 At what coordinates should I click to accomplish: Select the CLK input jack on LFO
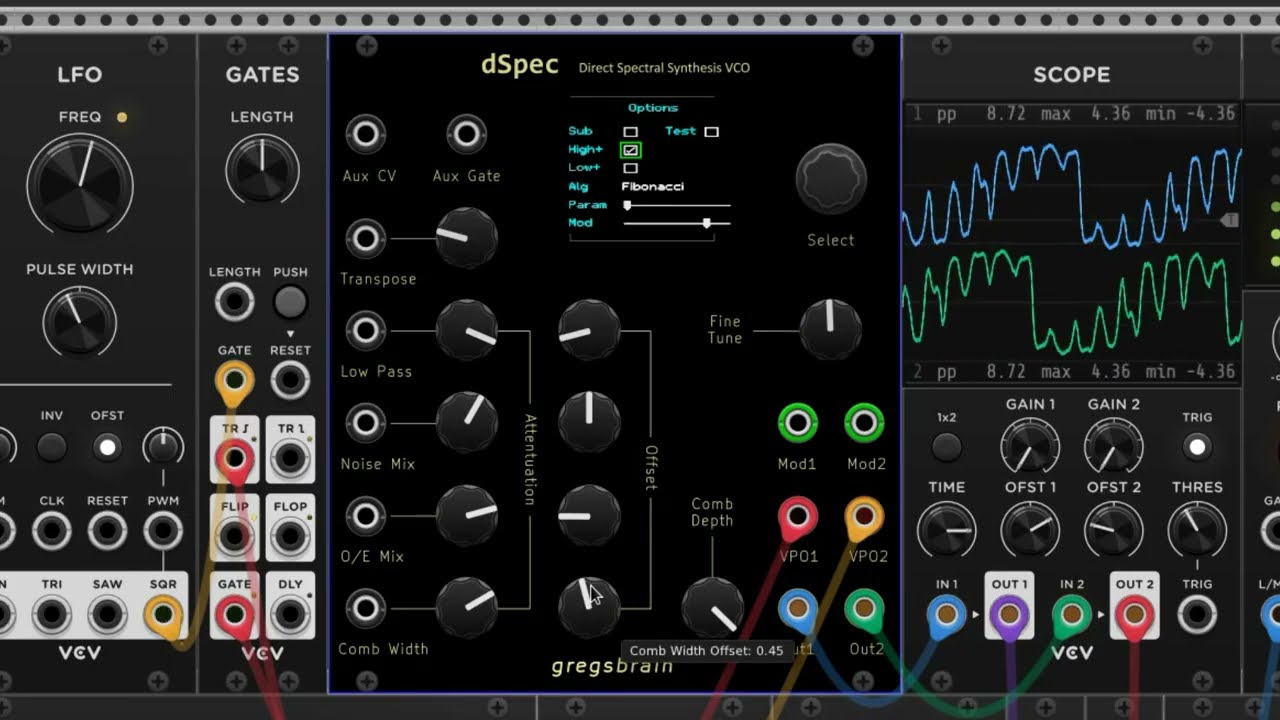(51, 530)
